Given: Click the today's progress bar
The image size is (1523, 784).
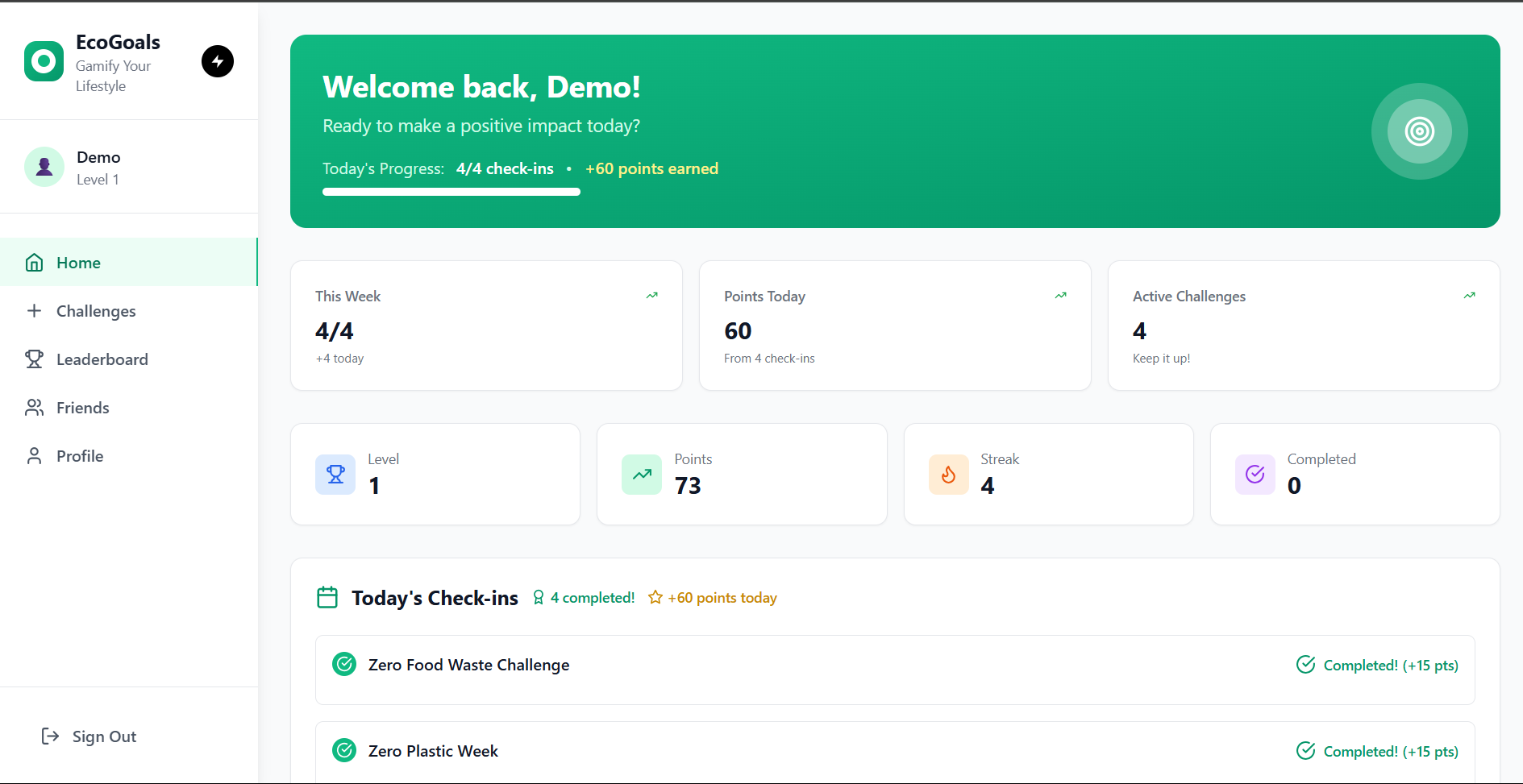Looking at the screenshot, I should [x=451, y=192].
